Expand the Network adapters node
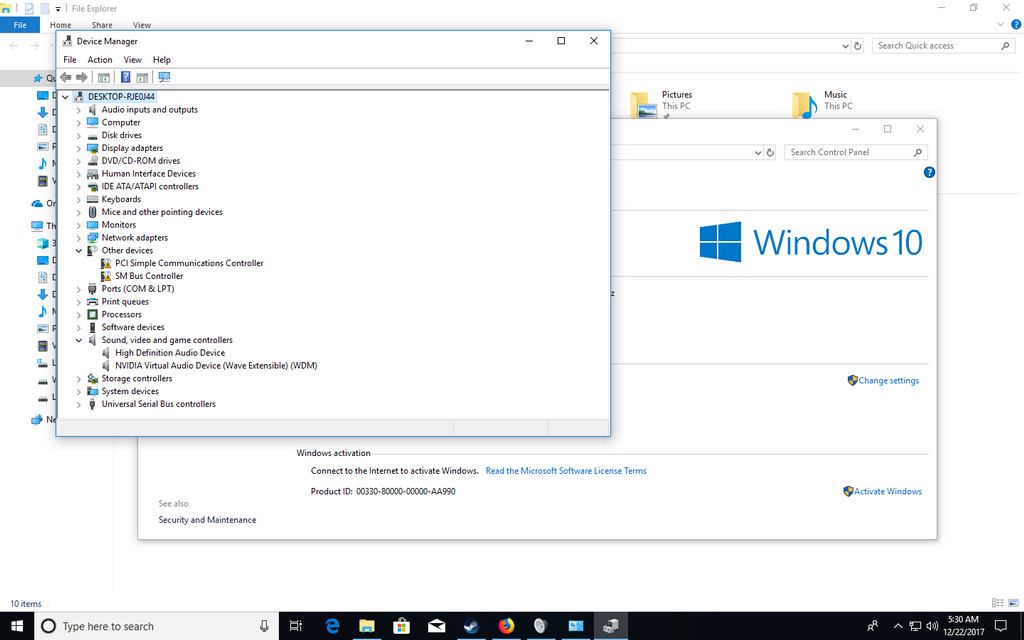 pyautogui.click(x=79, y=238)
